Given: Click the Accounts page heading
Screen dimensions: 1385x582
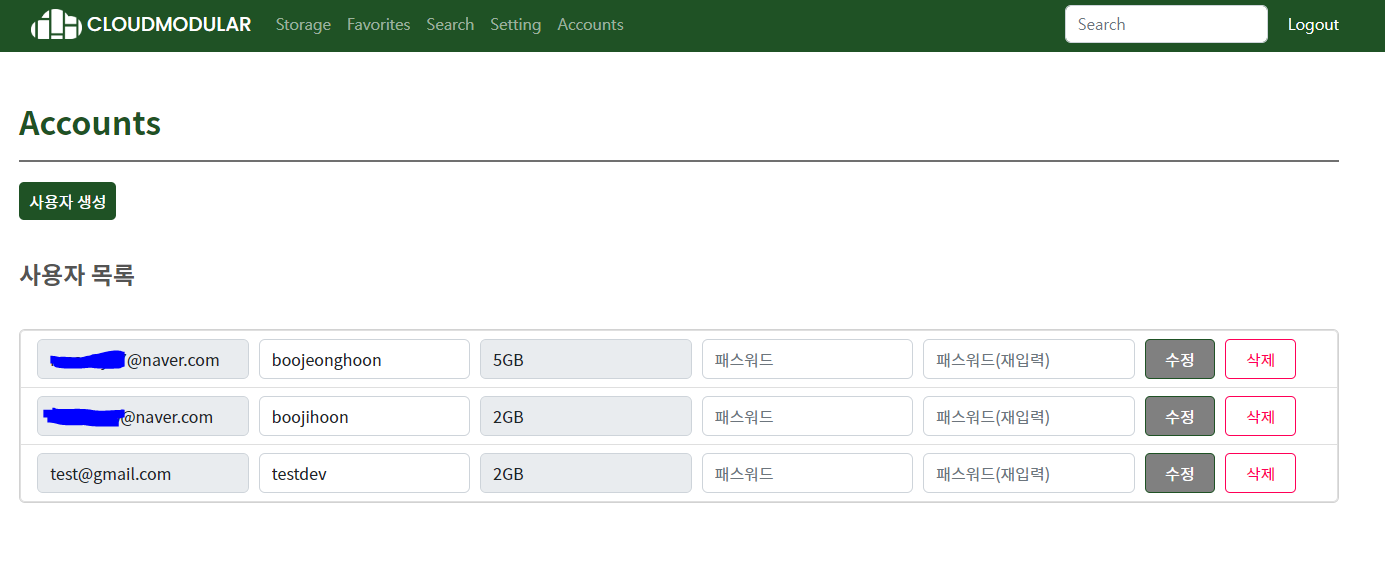Looking at the screenshot, I should (90, 123).
